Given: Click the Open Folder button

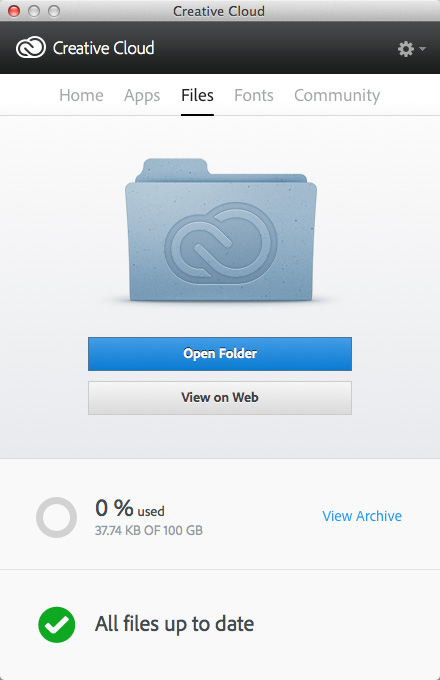Looking at the screenshot, I should click(220, 354).
